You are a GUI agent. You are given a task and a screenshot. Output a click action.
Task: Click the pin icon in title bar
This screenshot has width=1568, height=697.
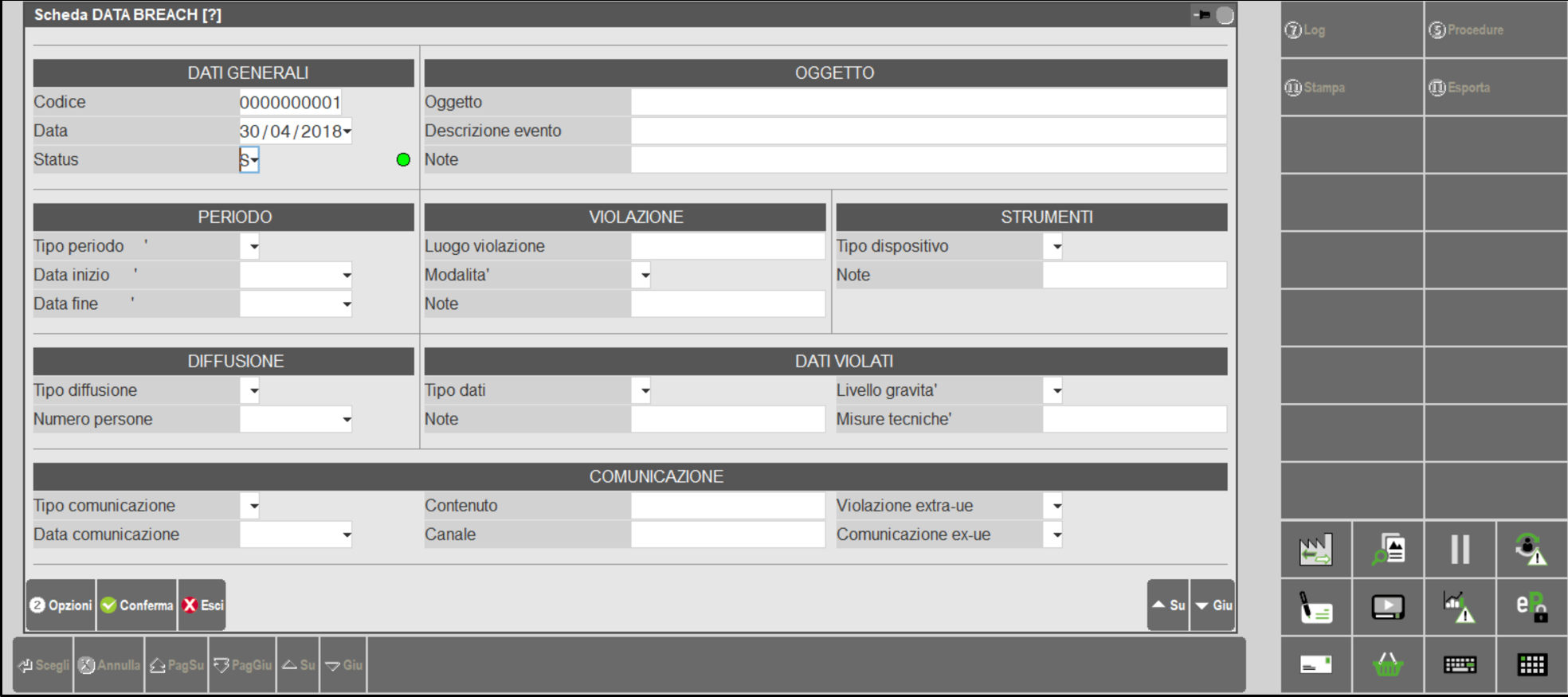tap(1201, 15)
